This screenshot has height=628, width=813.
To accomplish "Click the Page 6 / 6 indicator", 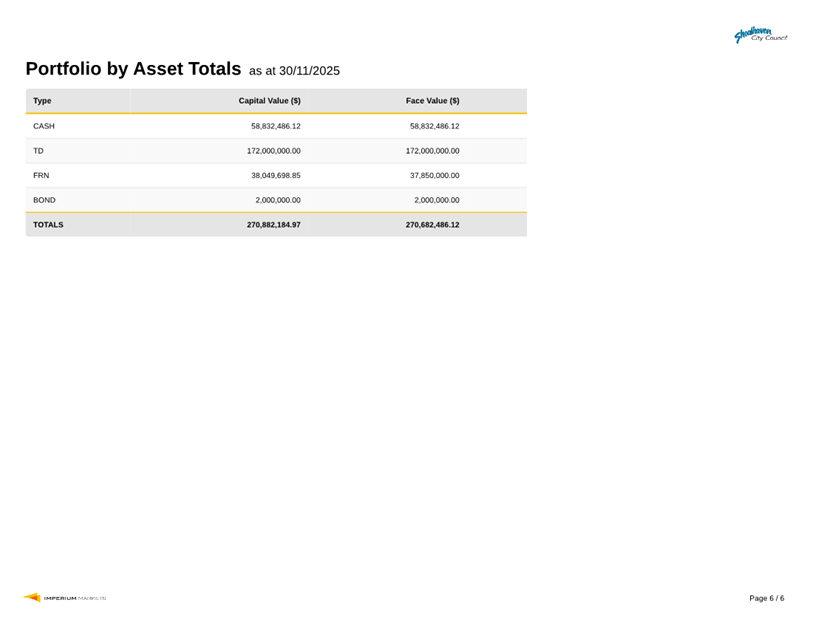I will click(x=766, y=598).
